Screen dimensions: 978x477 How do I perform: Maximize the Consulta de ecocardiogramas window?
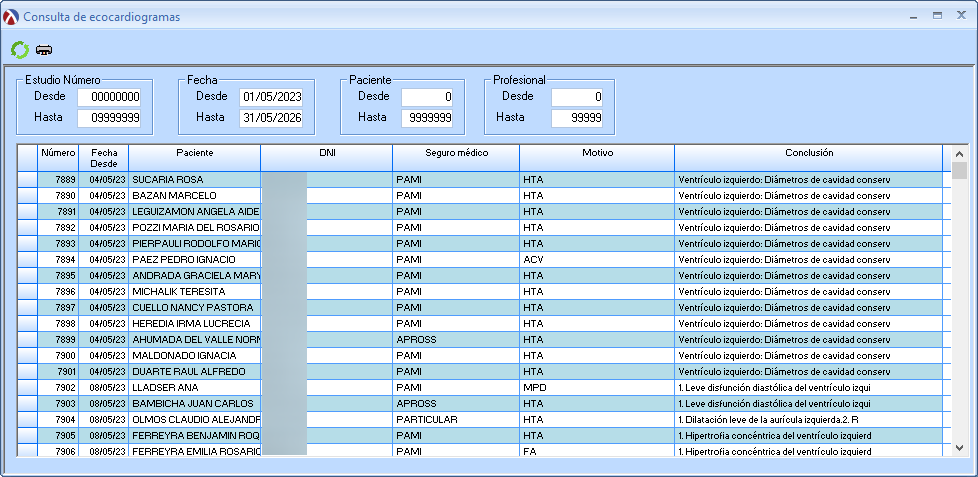click(x=937, y=16)
